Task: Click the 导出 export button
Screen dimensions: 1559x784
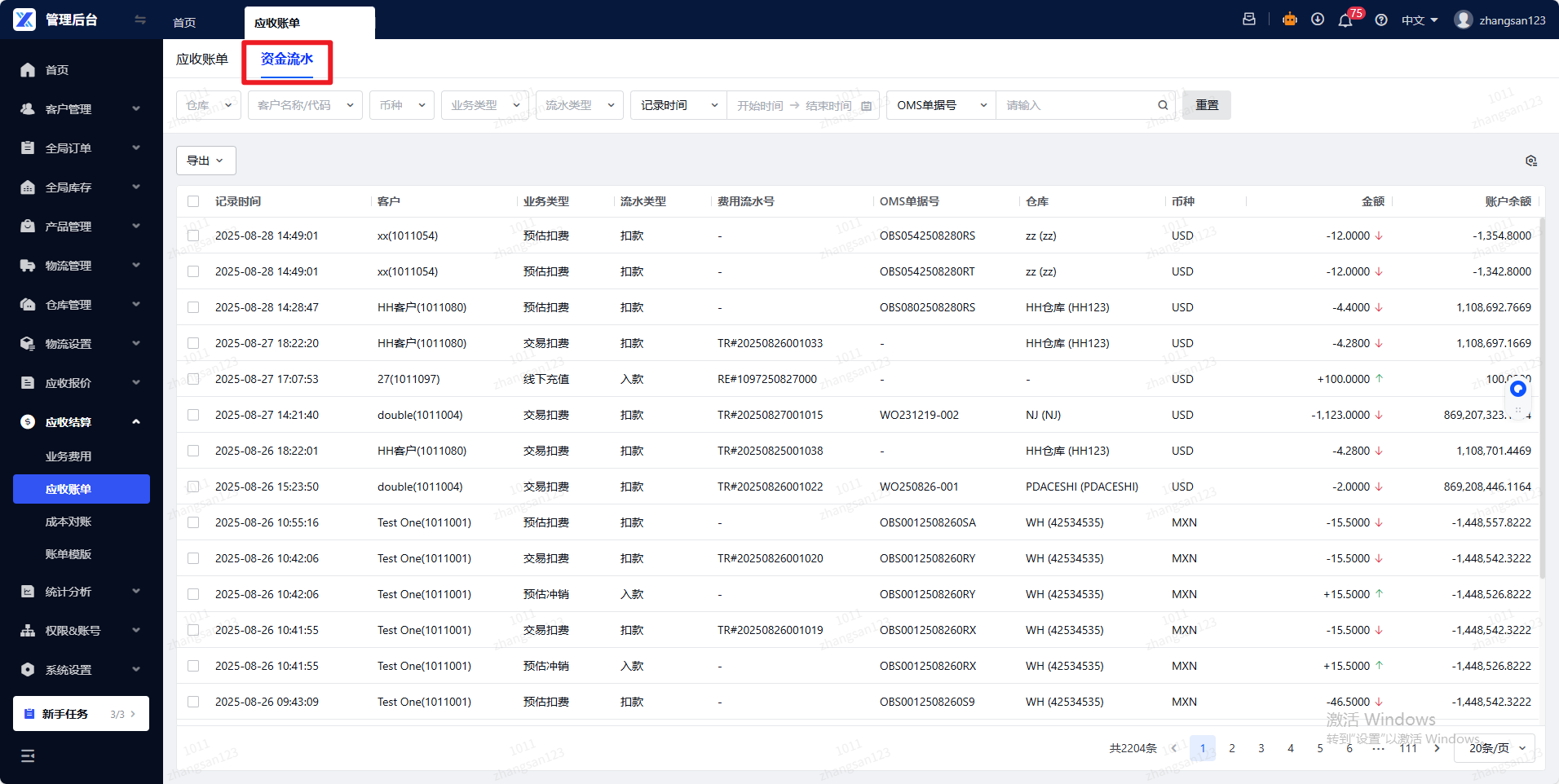Action: tap(205, 161)
